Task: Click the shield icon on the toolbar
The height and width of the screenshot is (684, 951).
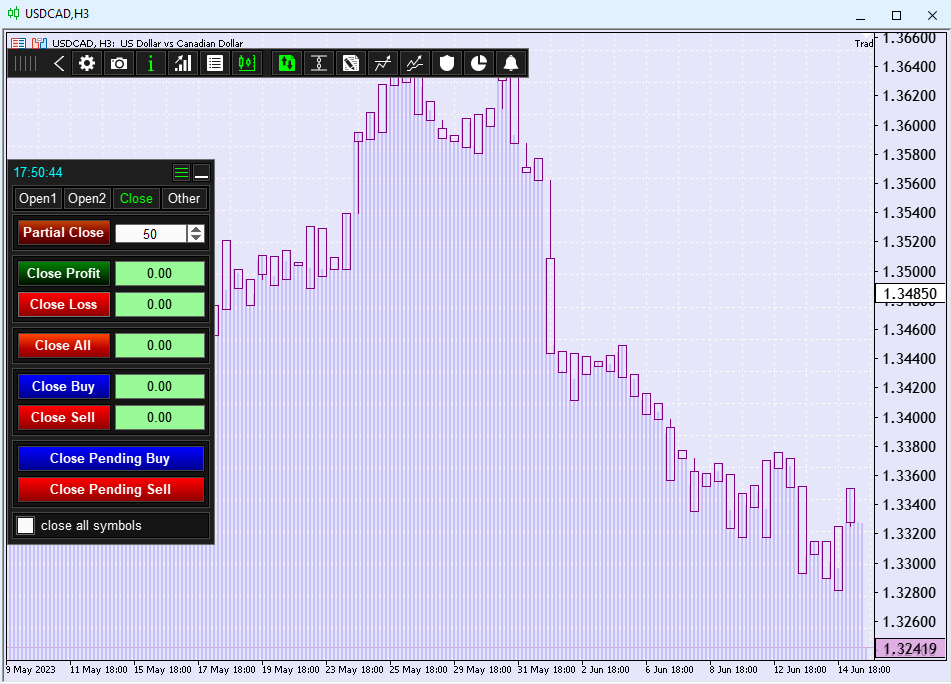Action: (447, 63)
